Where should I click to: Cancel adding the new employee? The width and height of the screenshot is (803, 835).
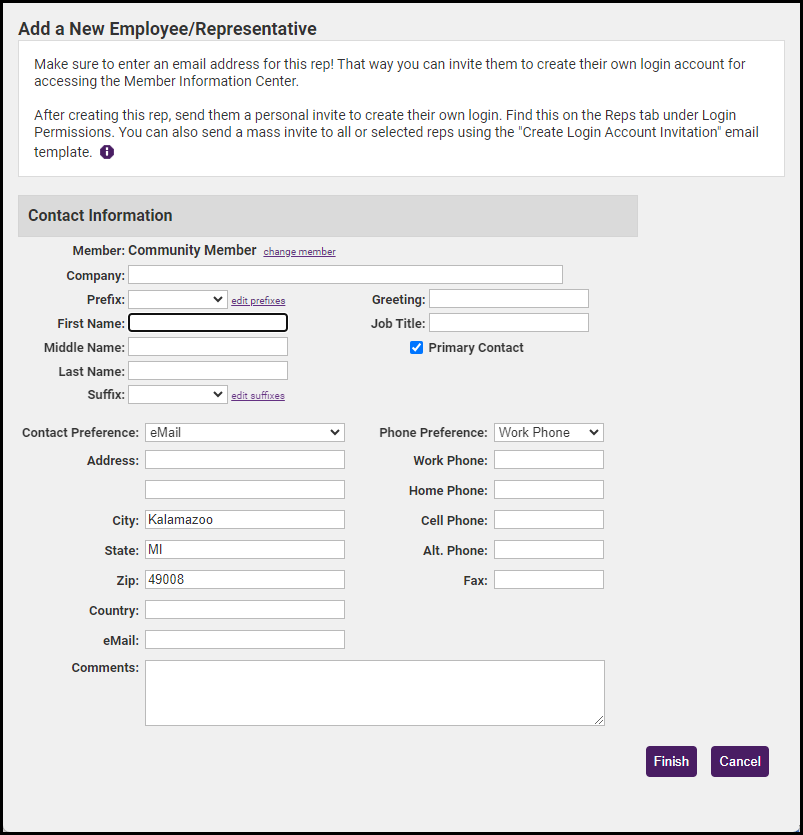[739, 761]
